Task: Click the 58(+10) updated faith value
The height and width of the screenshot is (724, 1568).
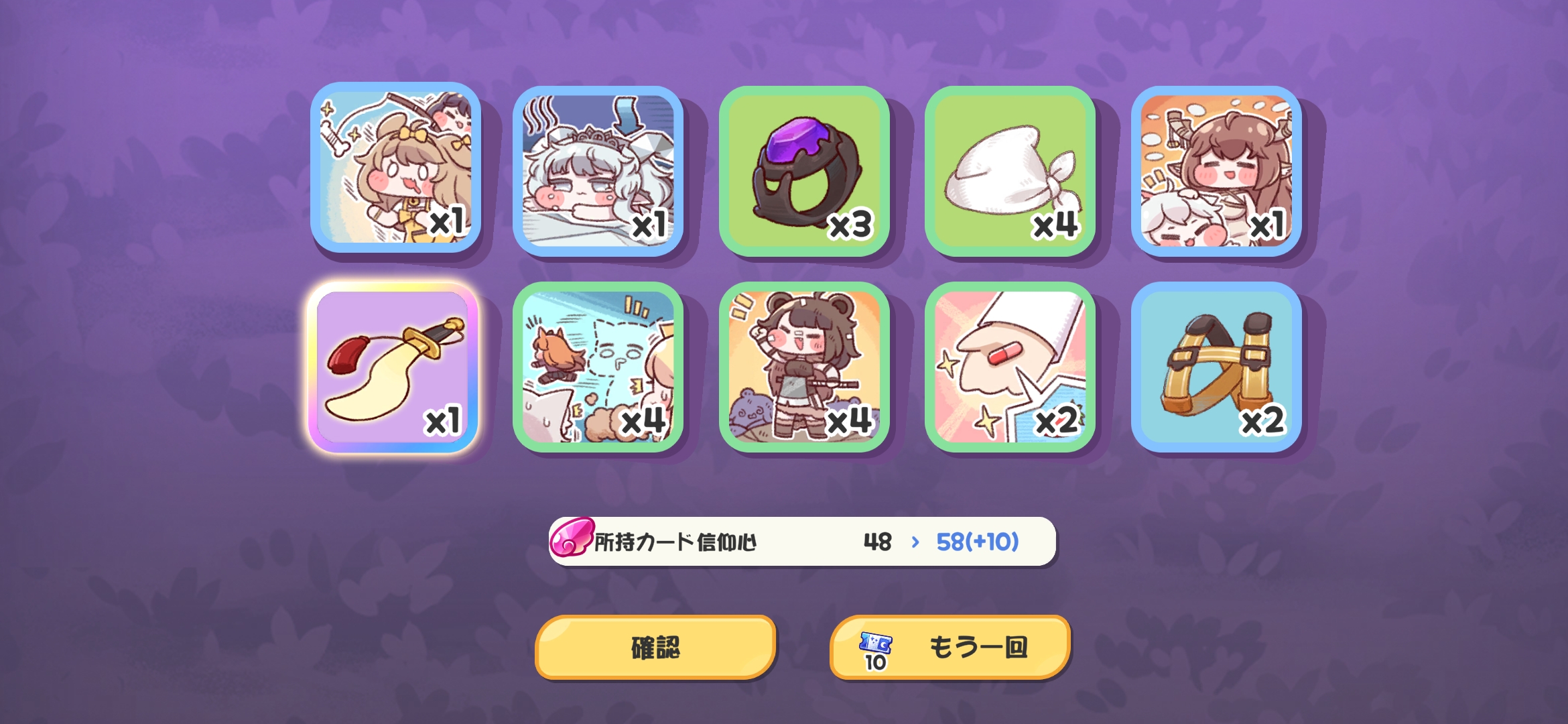Action: (x=977, y=542)
